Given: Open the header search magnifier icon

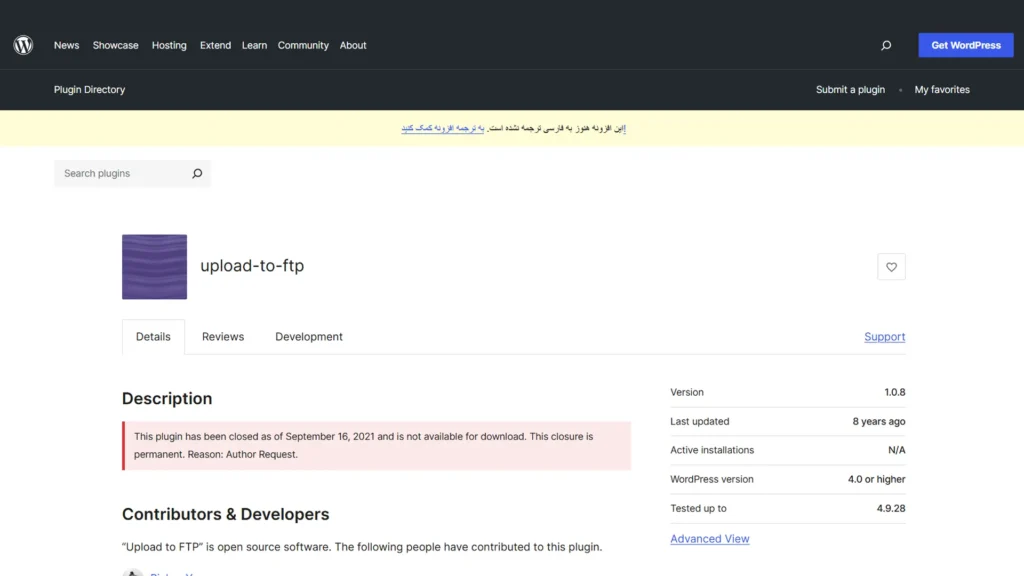Looking at the screenshot, I should point(886,45).
